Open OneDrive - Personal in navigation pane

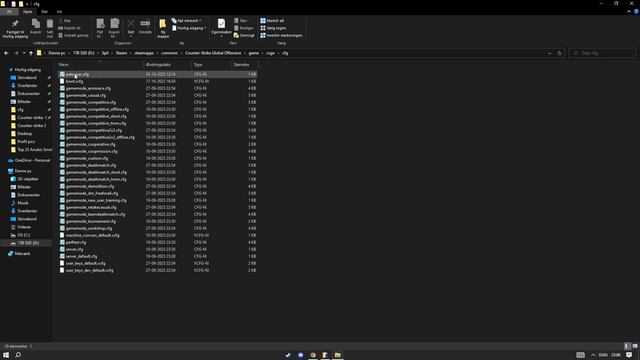[x=32, y=160]
